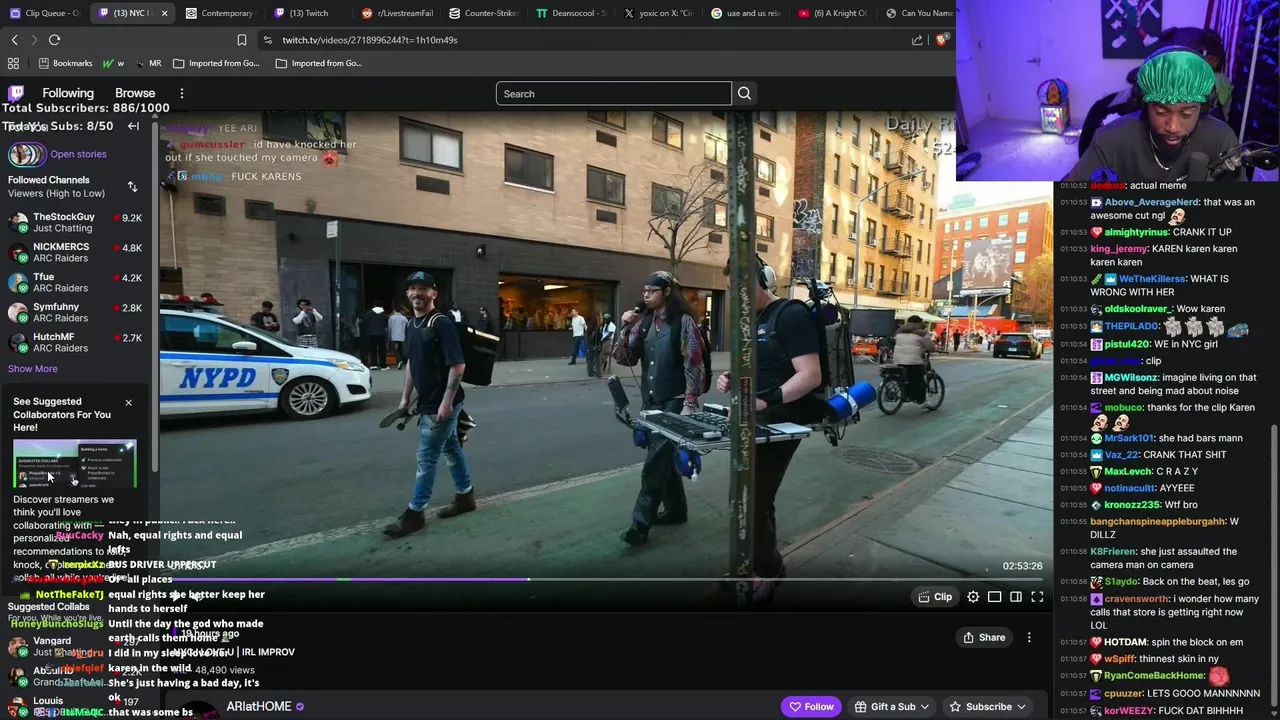This screenshot has height=720, width=1280.
Task: Open stories via the Open stories link
Action: [78, 154]
